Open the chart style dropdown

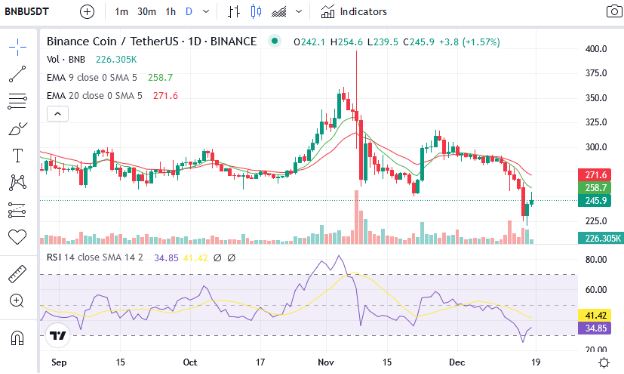pyautogui.click(x=299, y=12)
